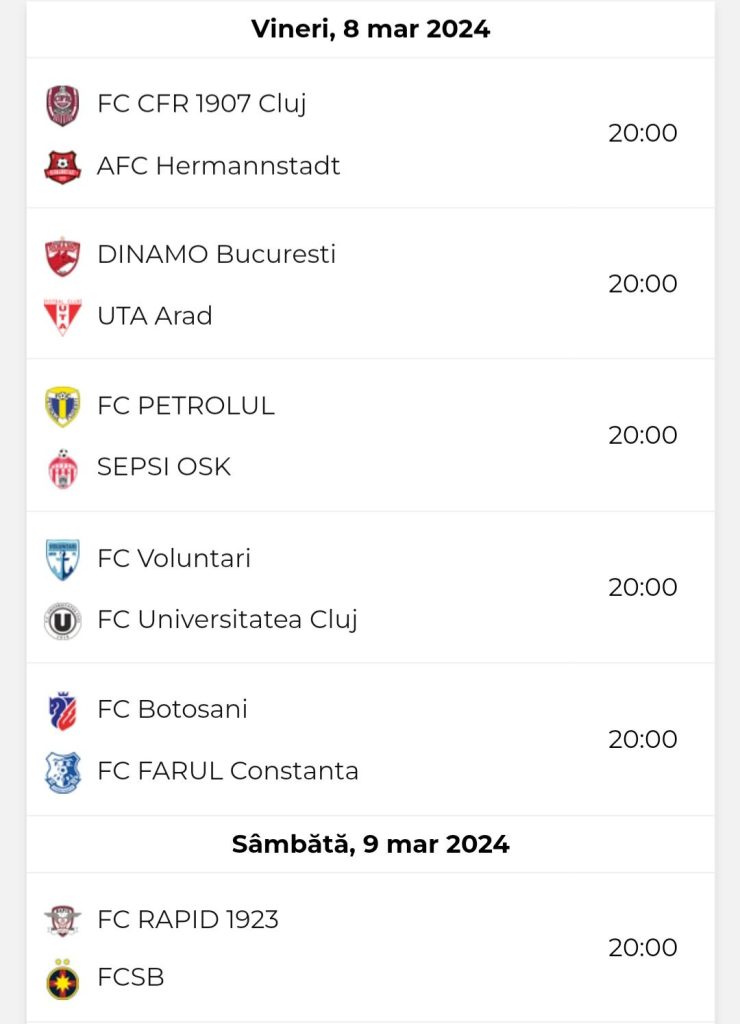Image resolution: width=740 pixels, height=1024 pixels.
Task: Select the FC FARUL Constanta team name
Action: pos(227,771)
